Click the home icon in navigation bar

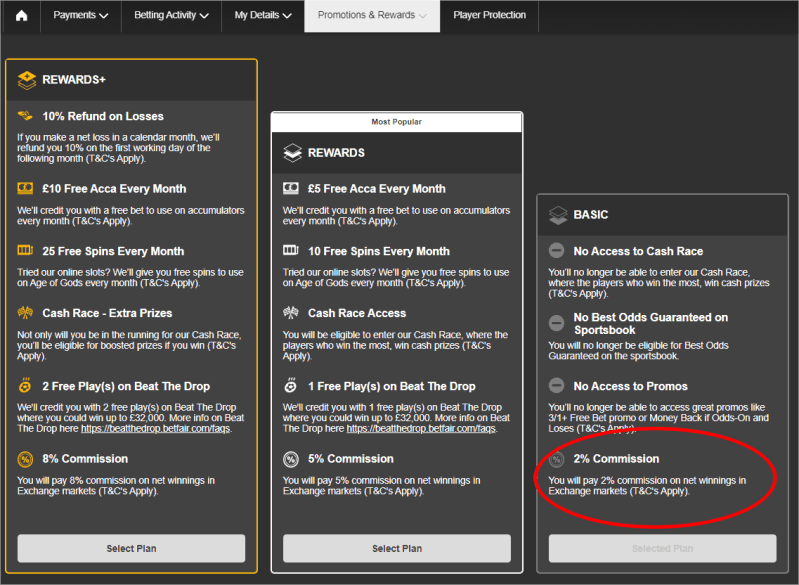21,16
